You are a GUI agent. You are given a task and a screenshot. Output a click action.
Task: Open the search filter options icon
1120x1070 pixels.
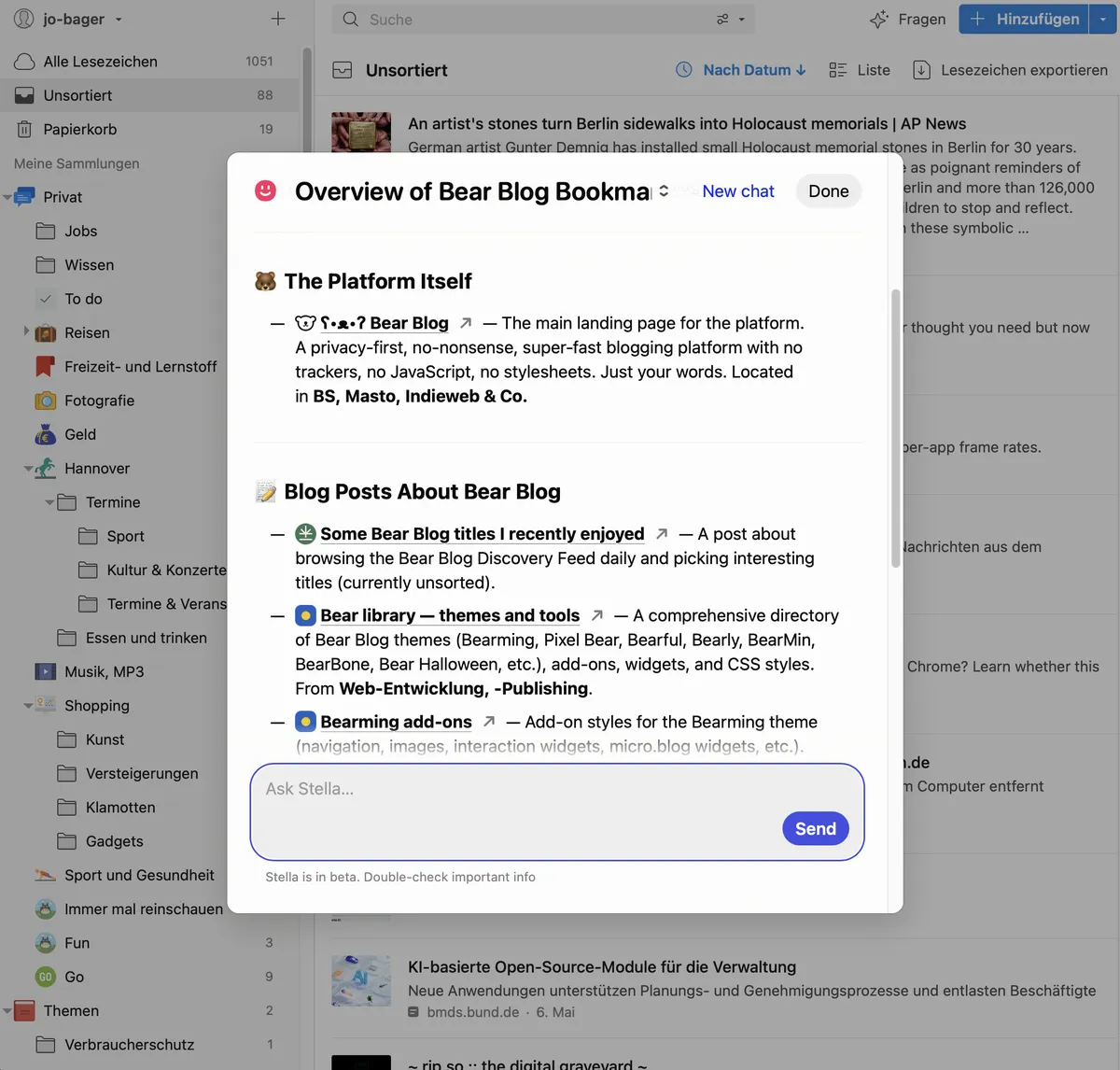click(722, 20)
